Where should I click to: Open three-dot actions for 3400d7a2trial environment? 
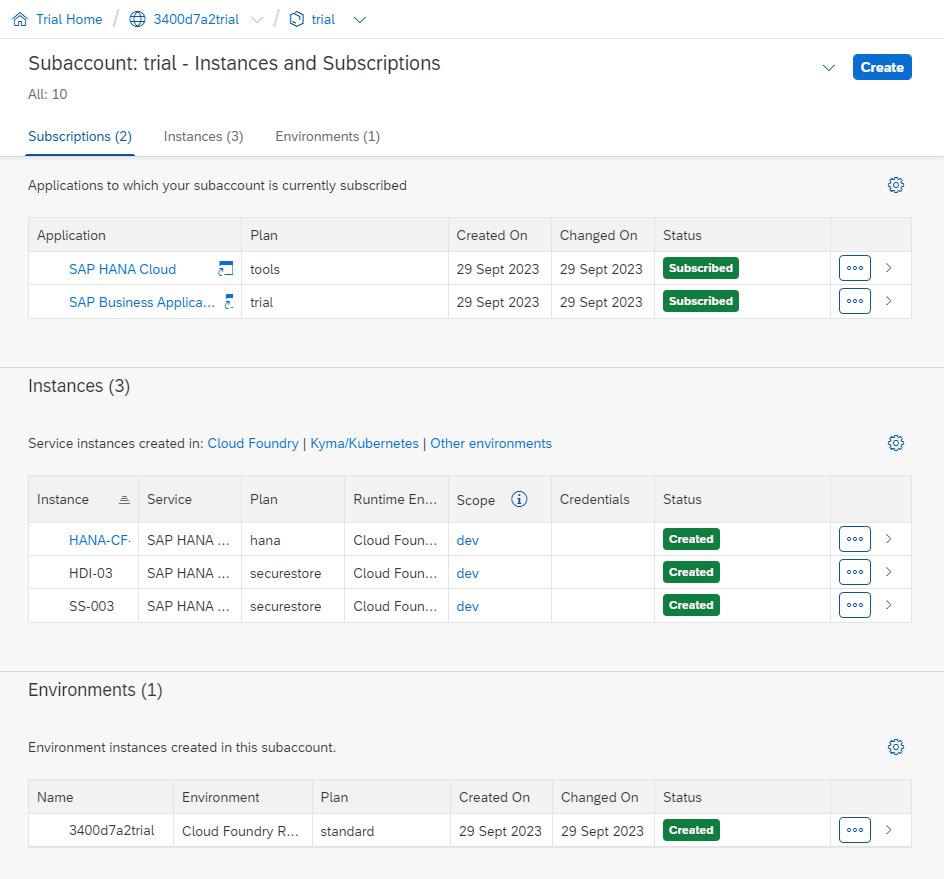(854, 830)
